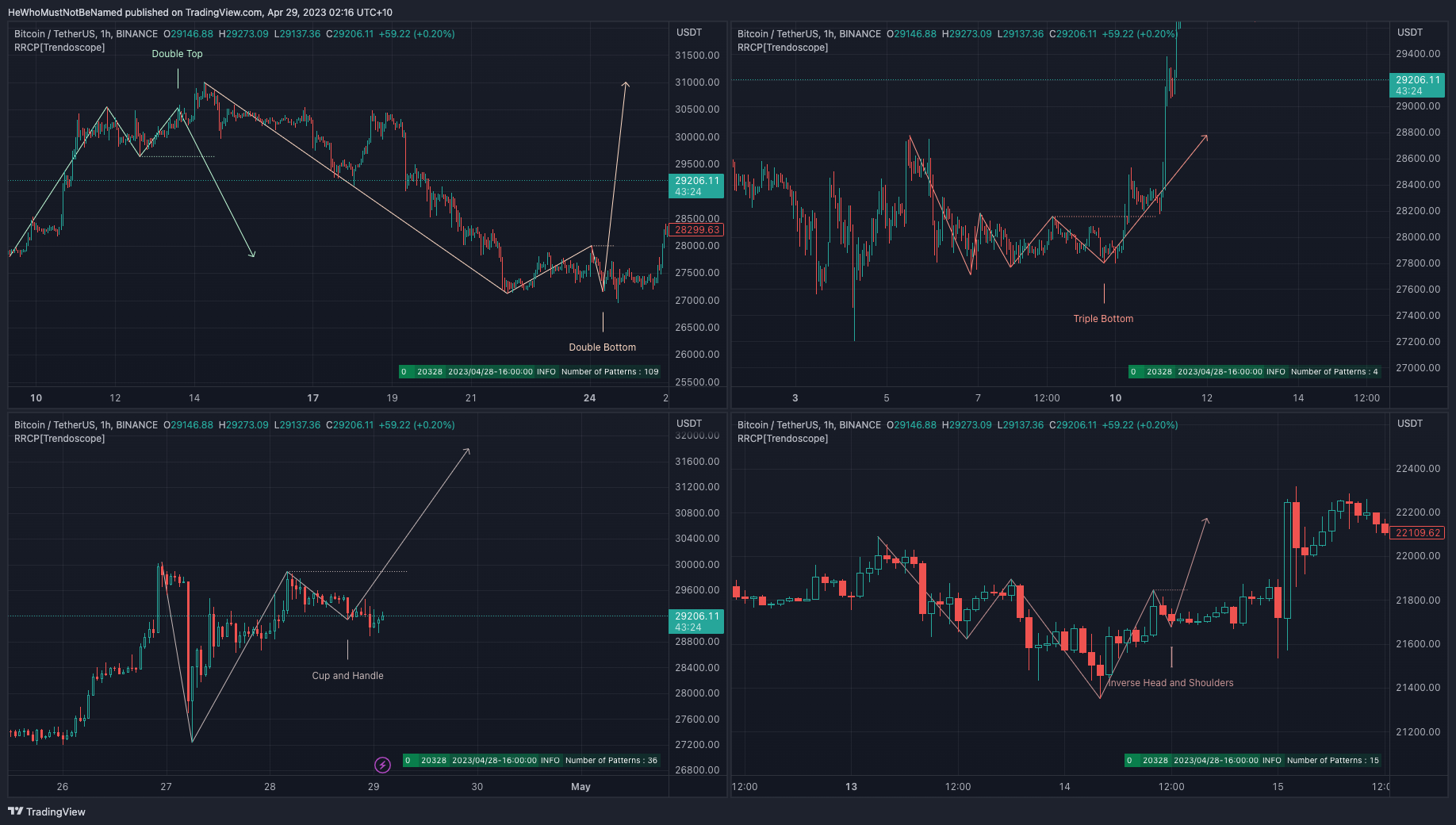Select the Cup and Handle pattern label
1456x825 pixels.
click(347, 676)
